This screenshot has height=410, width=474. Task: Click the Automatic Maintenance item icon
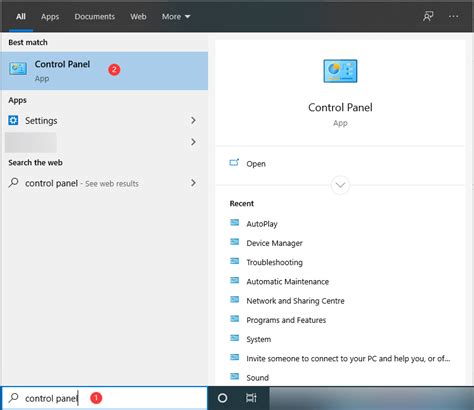coord(235,281)
